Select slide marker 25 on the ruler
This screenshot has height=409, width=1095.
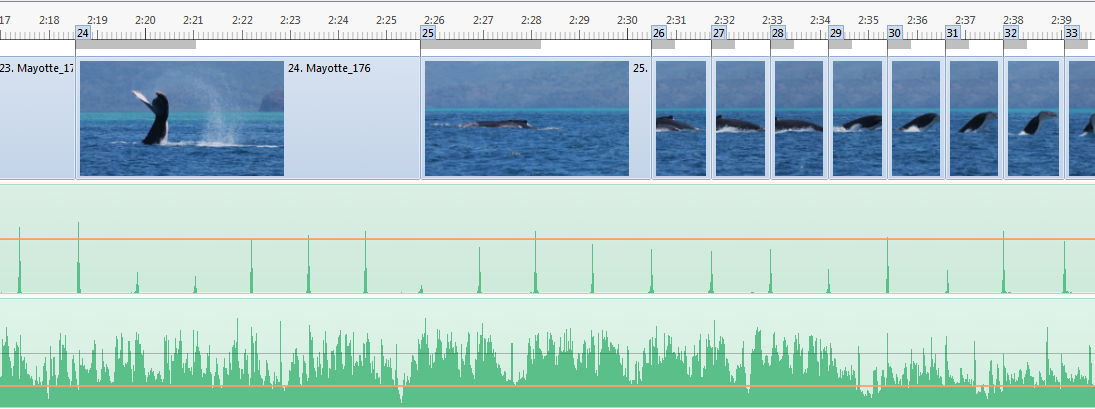pos(428,33)
